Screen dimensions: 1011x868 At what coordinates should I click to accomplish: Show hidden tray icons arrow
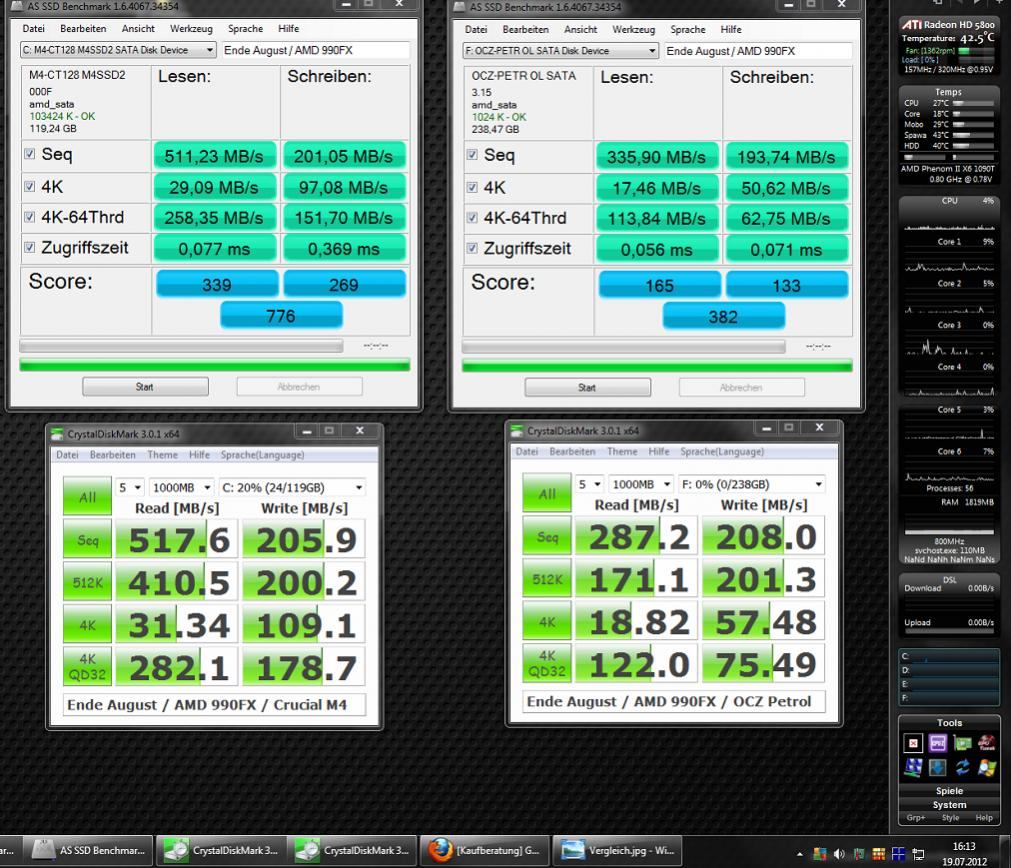(800, 854)
